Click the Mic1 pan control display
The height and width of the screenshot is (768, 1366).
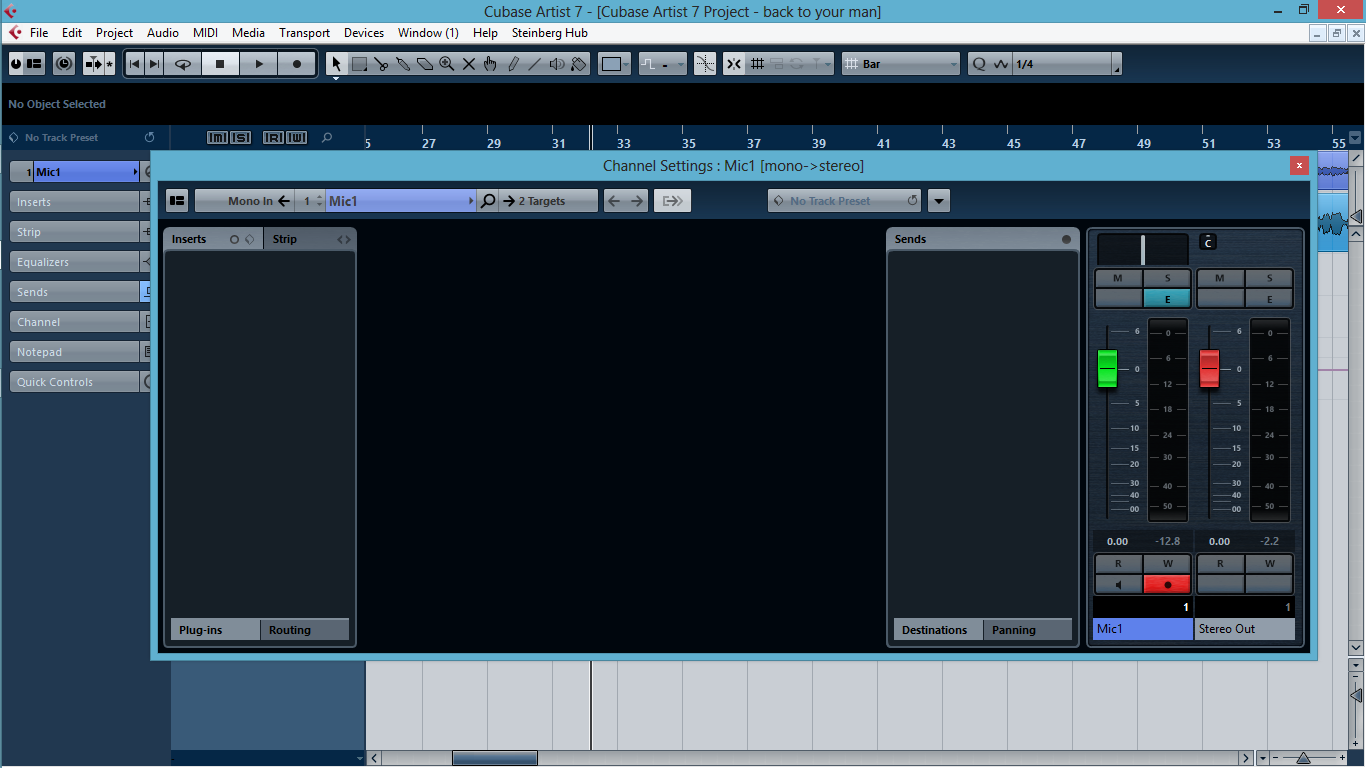pos(1143,249)
